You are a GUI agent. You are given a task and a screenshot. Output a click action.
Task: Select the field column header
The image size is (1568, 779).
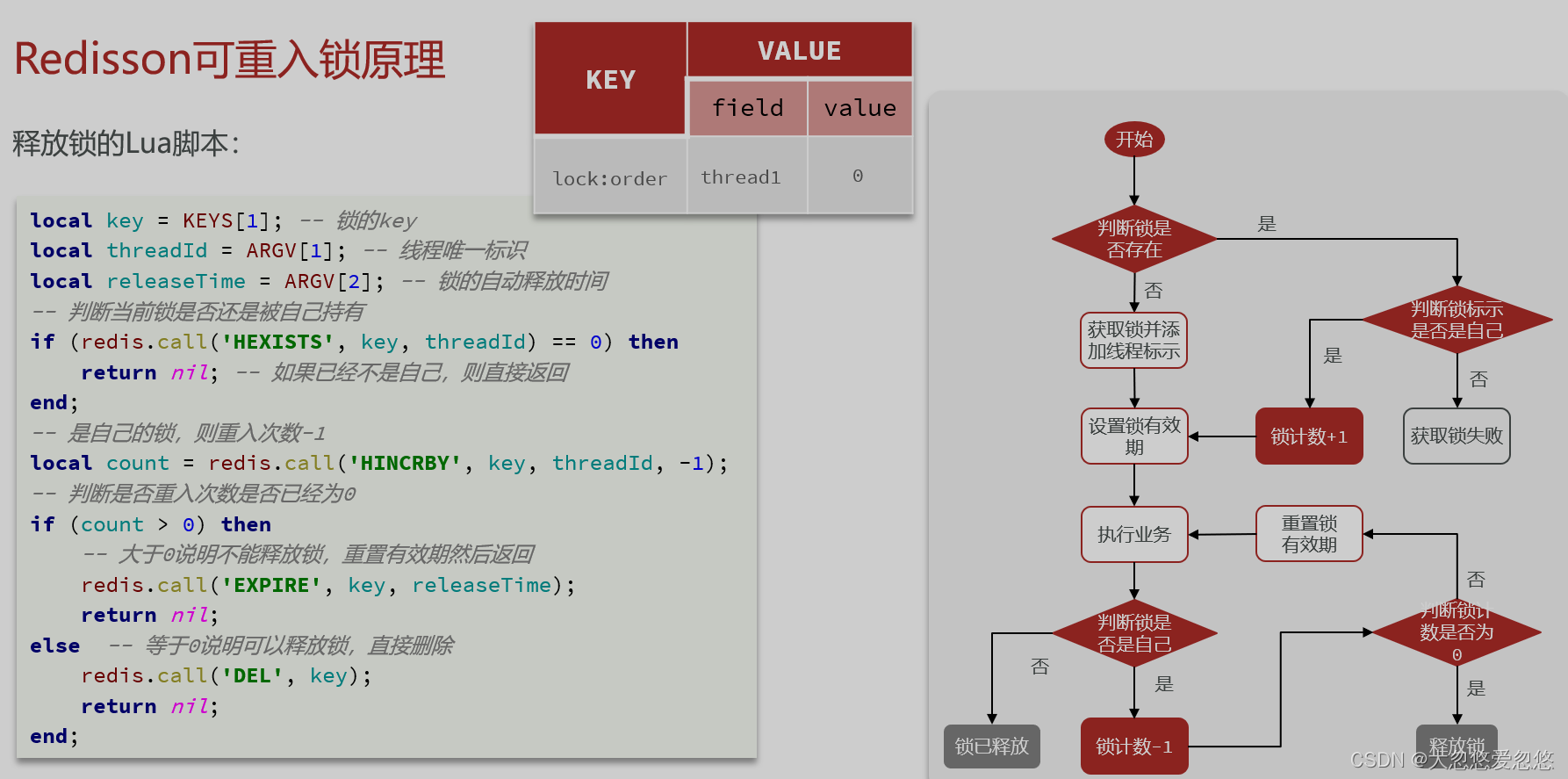[x=748, y=108]
